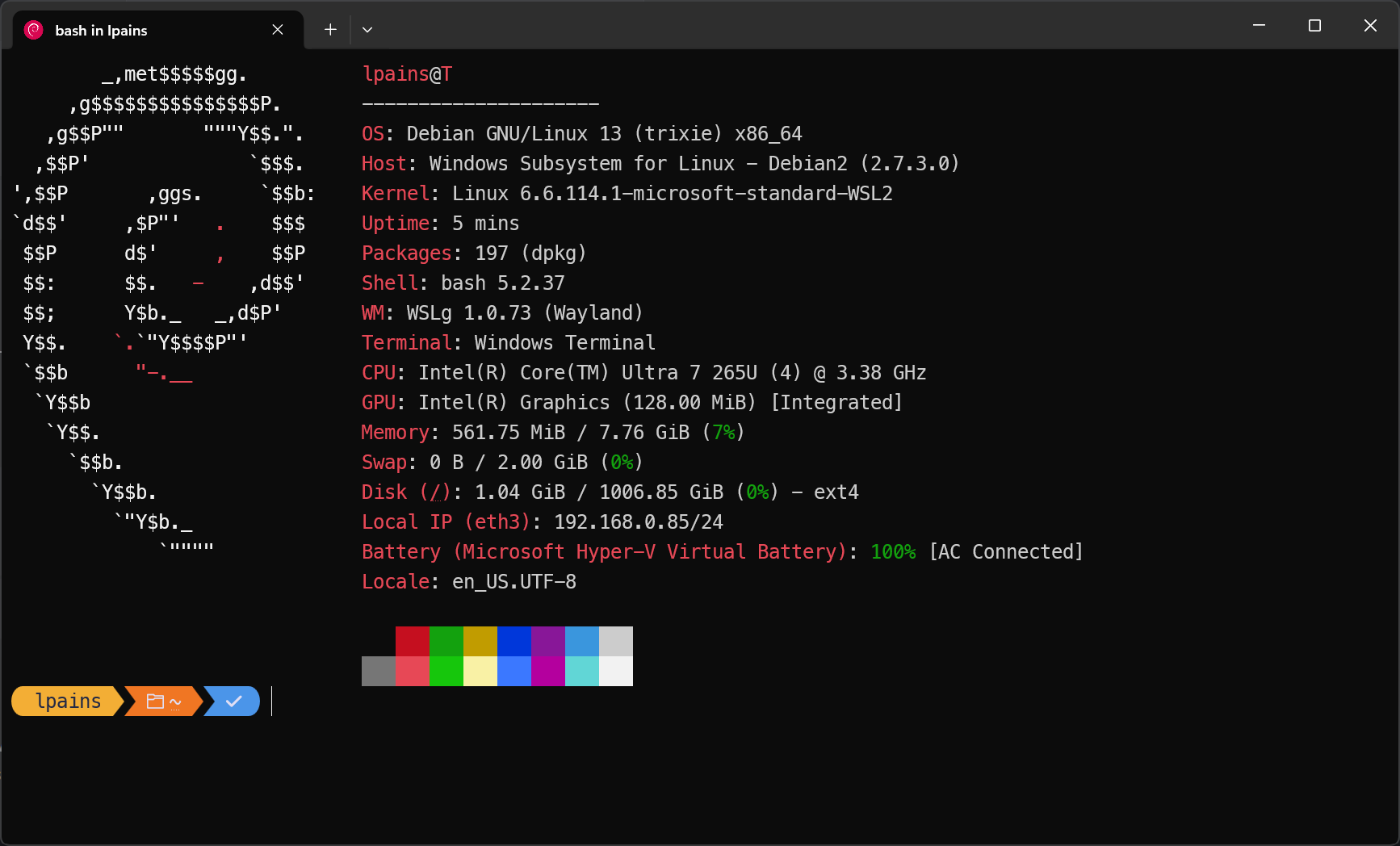The width and height of the screenshot is (1400, 846).
Task: Click the 'Disk (/): 1.04 GiB' line
Action: tap(610, 492)
